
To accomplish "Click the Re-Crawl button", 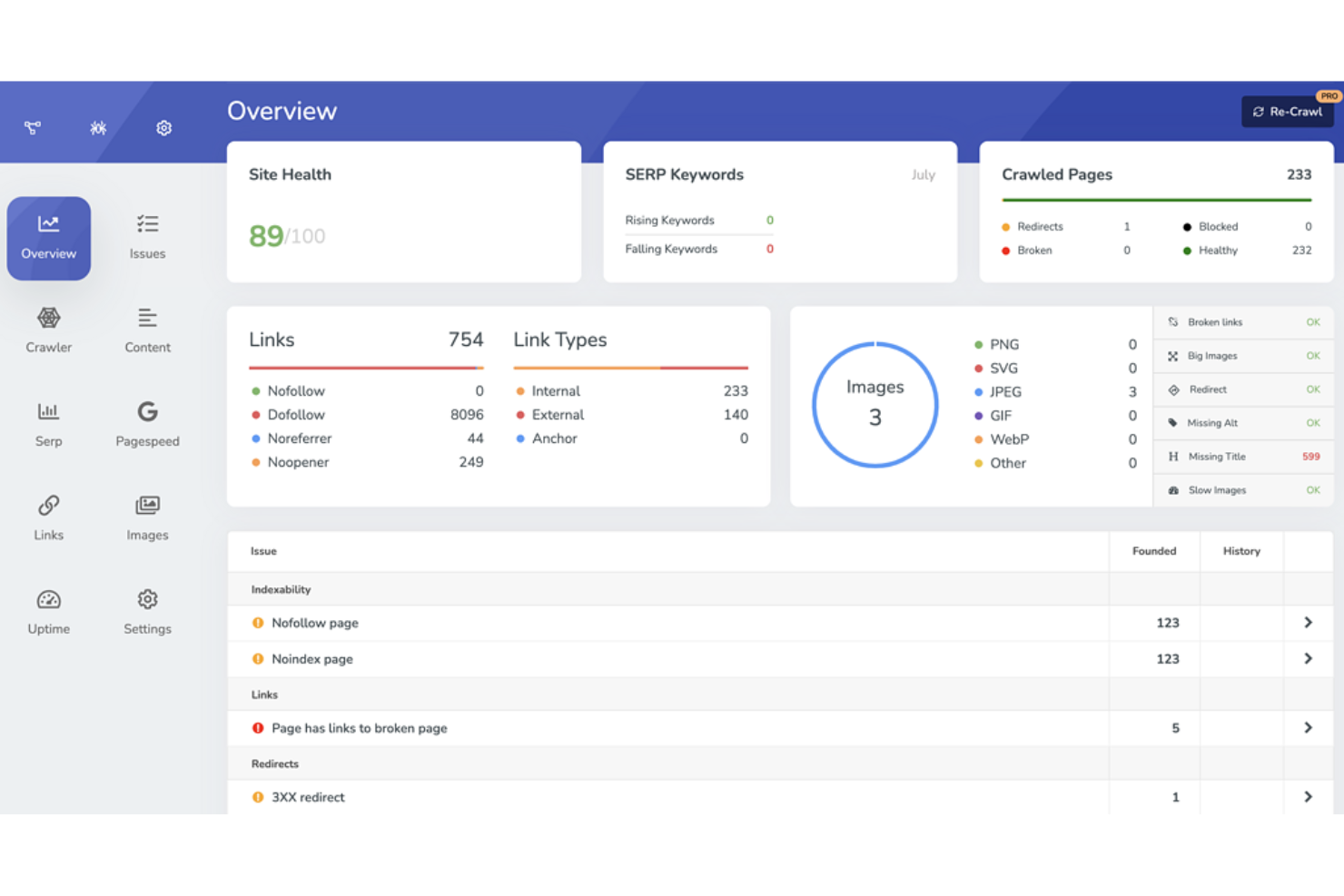I will [1288, 112].
